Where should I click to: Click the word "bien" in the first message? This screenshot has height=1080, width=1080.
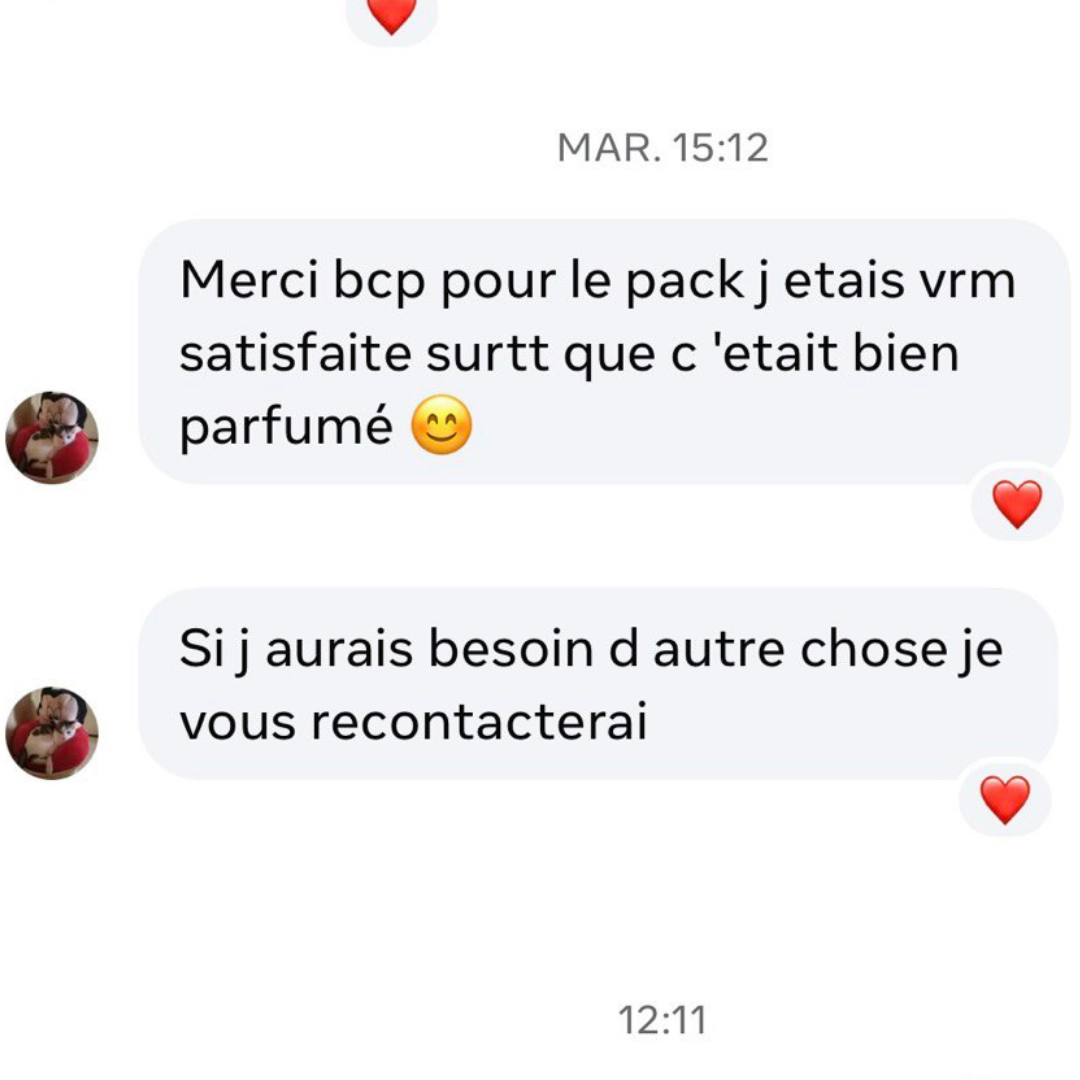[906, 353]
